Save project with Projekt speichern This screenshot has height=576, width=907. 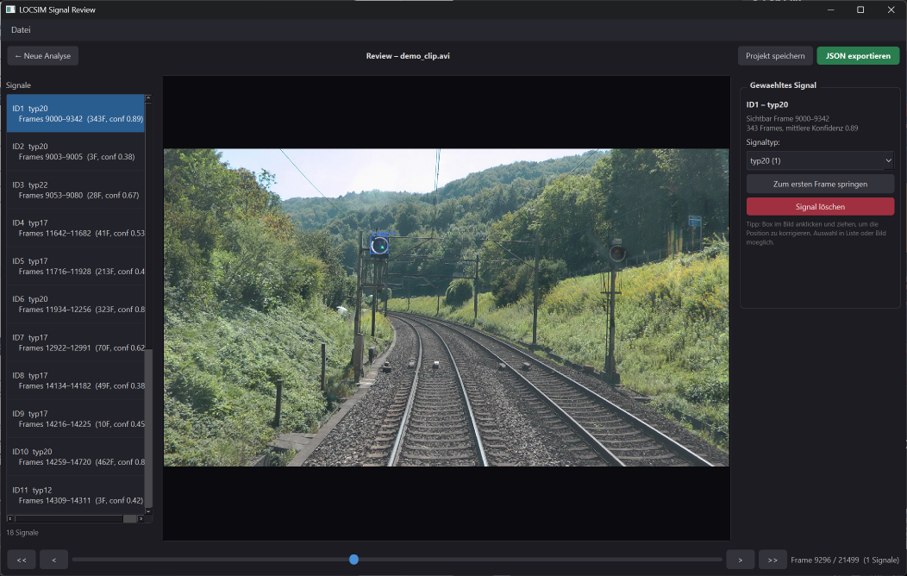point(775,56)
